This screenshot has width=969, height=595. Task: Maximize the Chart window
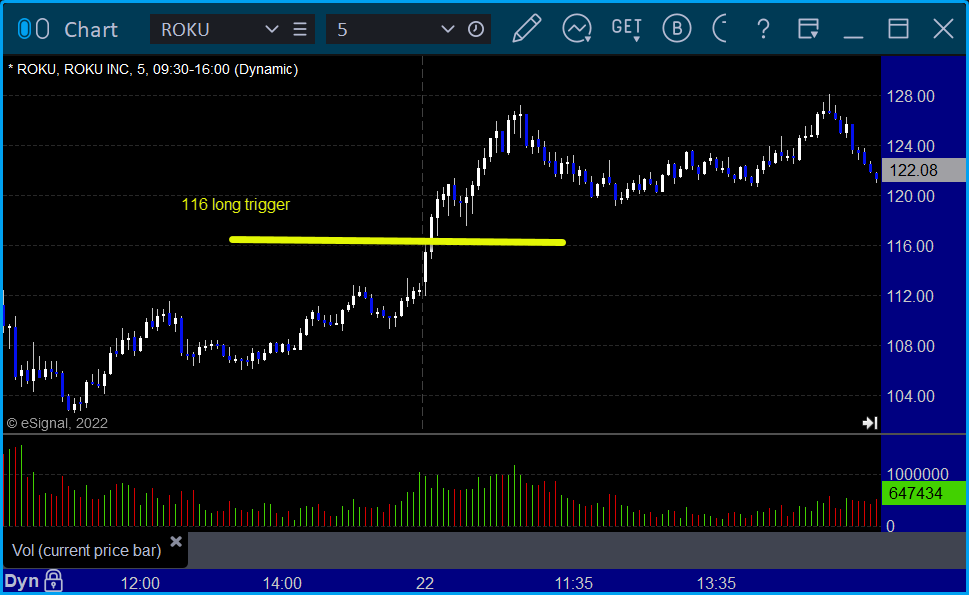tap(898, 29)
